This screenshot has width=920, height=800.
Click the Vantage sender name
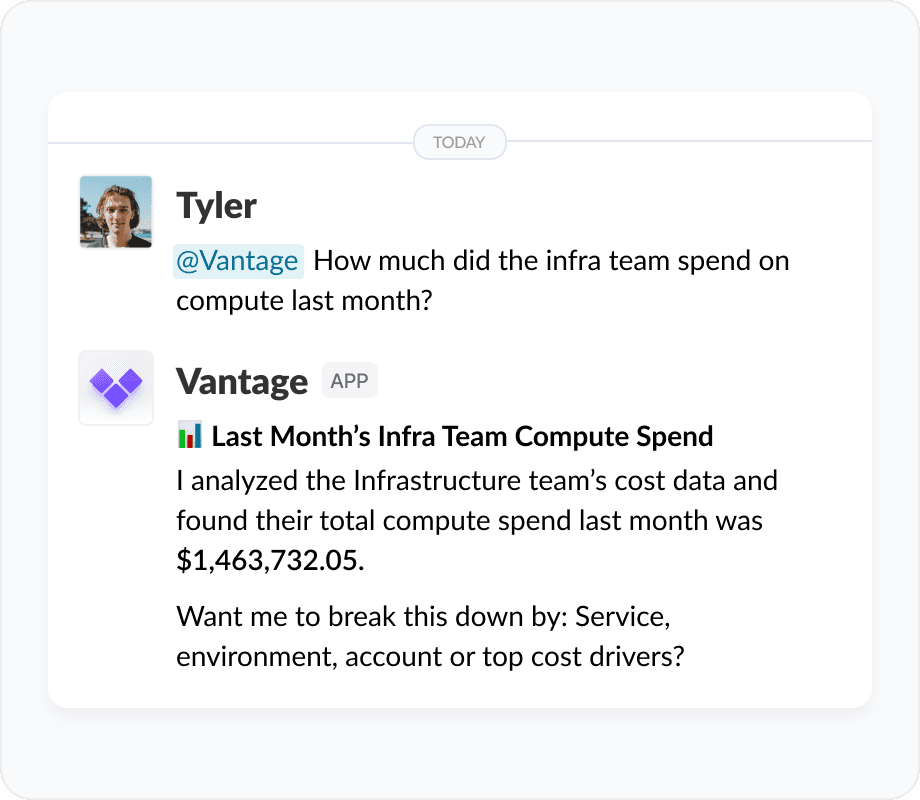point(241,381)
